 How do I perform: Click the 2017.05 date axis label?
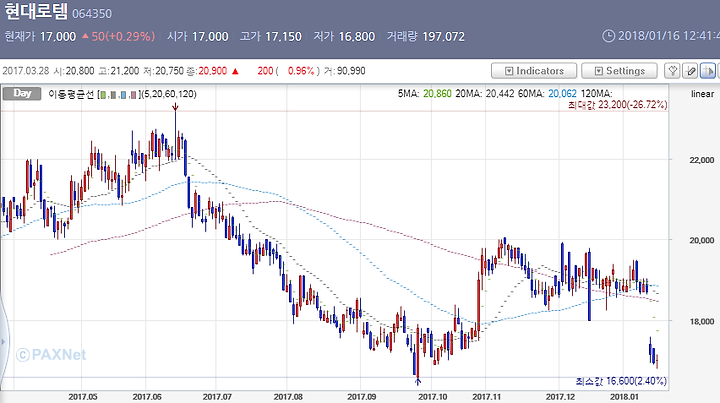pyautogui.click(x=83, y=397)
